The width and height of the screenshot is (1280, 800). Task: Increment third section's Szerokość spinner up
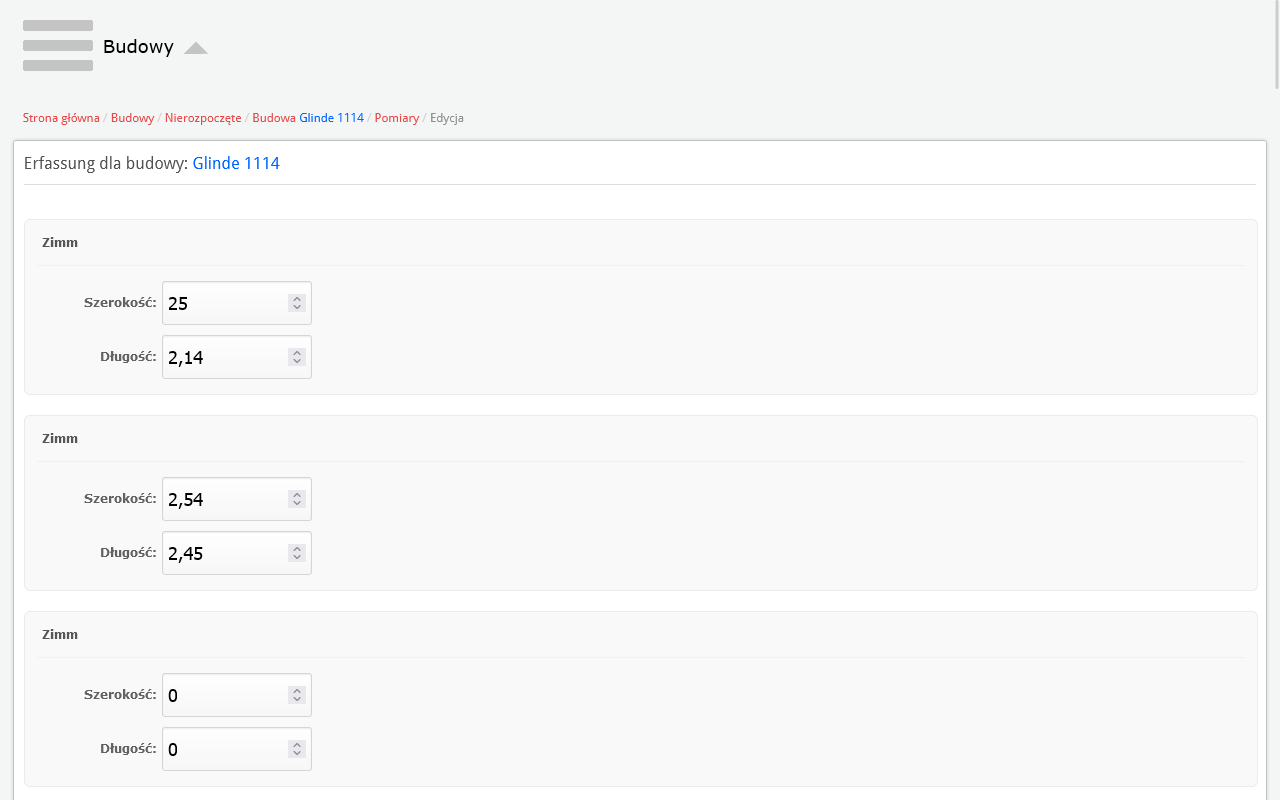pyautogui.click(x=297, y=691)
